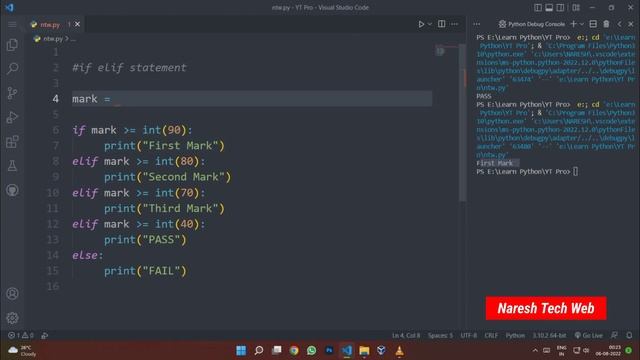Open the panel's more views ellipsis

[476, 24]
